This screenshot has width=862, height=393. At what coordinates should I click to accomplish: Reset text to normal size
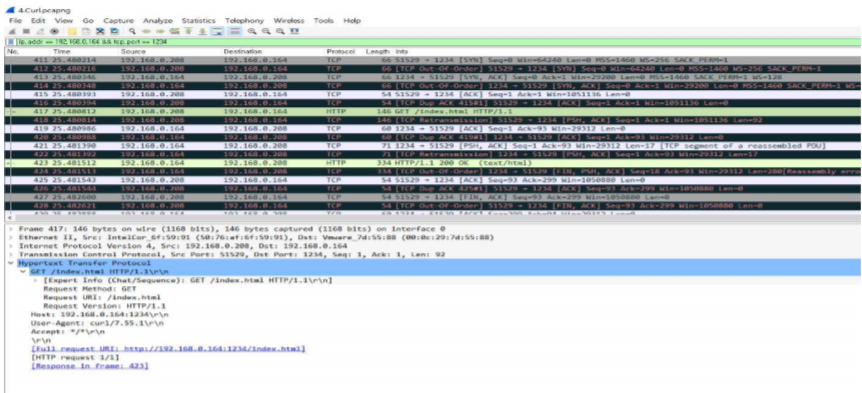(x=280, y=31)
